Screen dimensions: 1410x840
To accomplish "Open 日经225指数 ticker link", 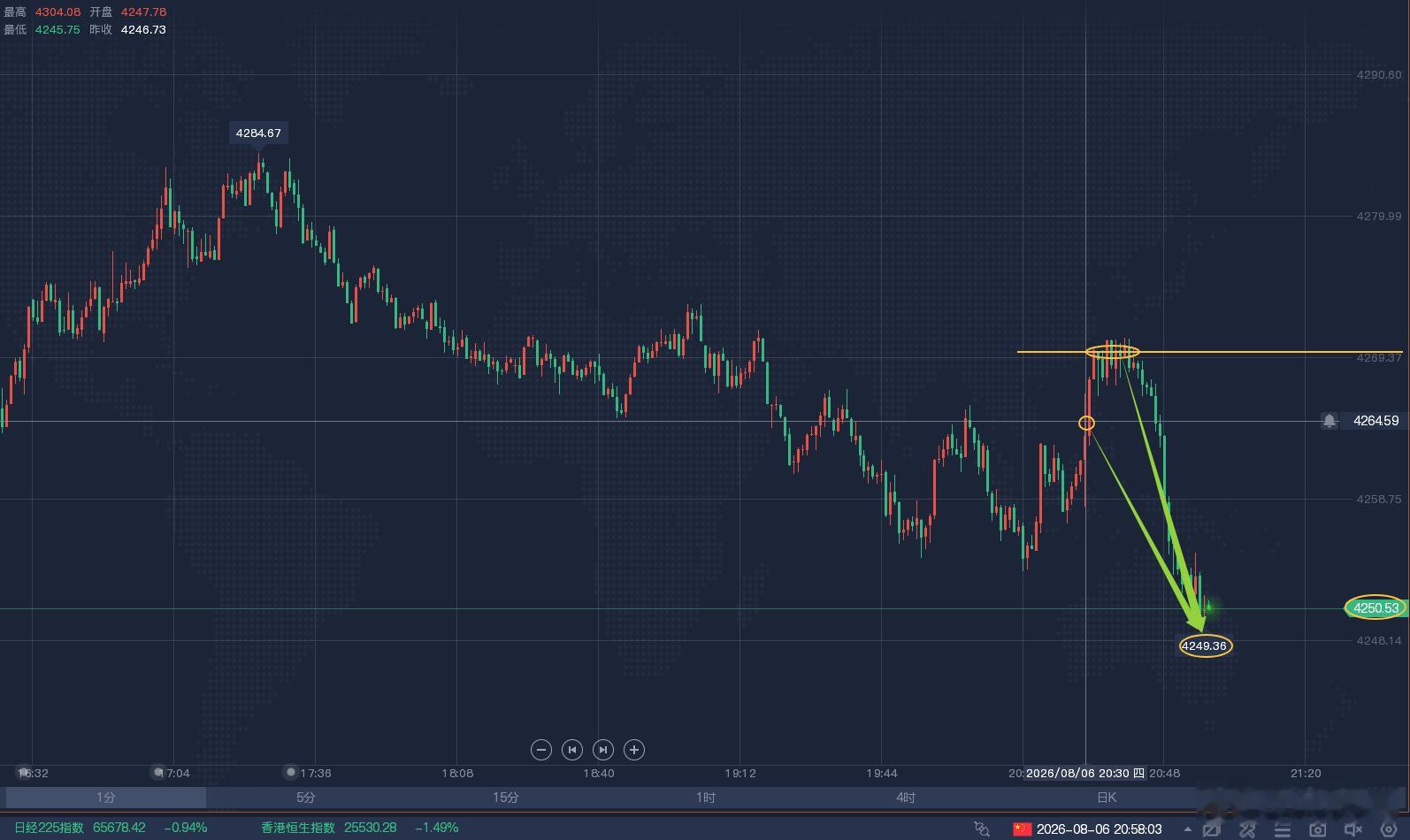I will 49,828.
